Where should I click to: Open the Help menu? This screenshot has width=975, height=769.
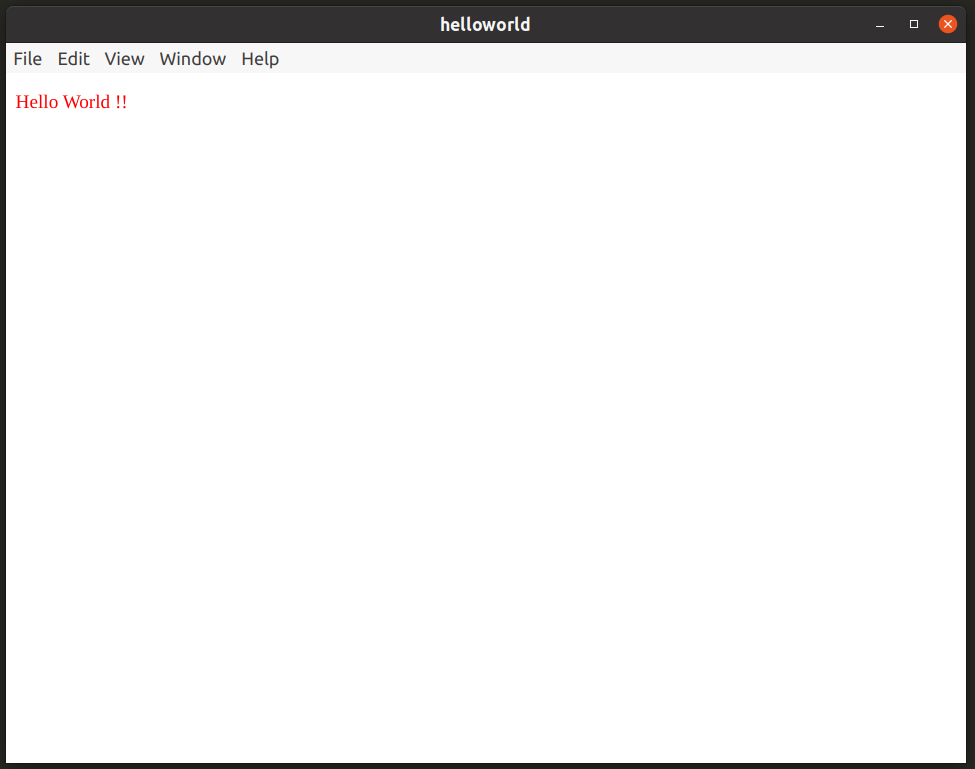coord(260,58)
